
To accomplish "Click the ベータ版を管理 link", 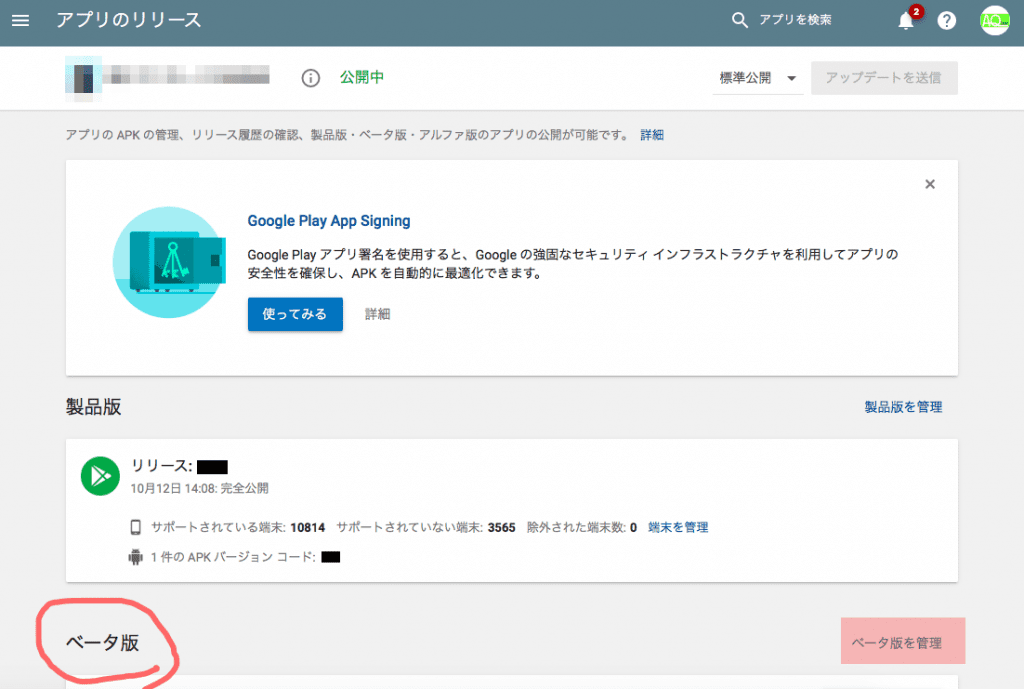I will [896, 643].
